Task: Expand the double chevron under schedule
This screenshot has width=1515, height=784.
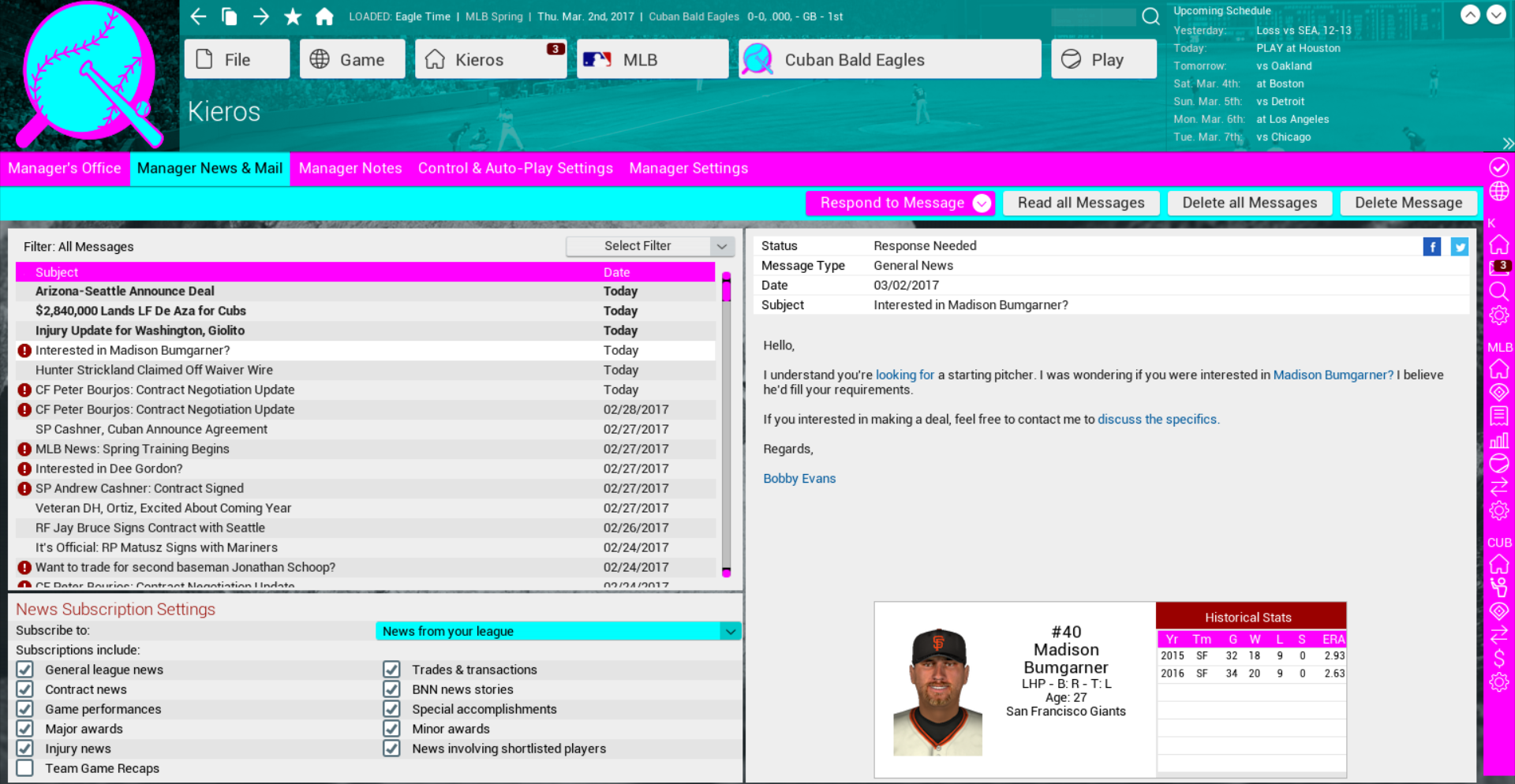Action: click(x=1508, y=144)
